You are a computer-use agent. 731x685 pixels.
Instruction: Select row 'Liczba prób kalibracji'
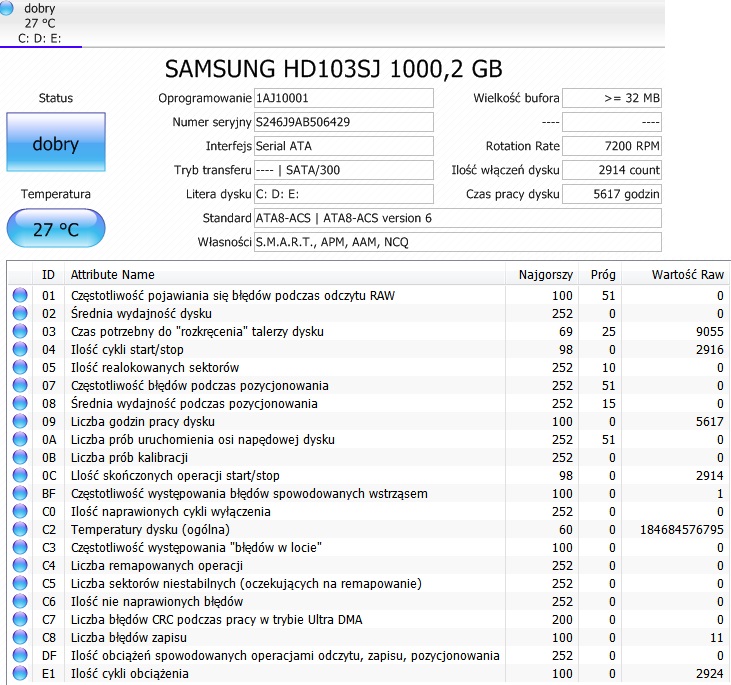pyautogui.click(x=367, y=458)
